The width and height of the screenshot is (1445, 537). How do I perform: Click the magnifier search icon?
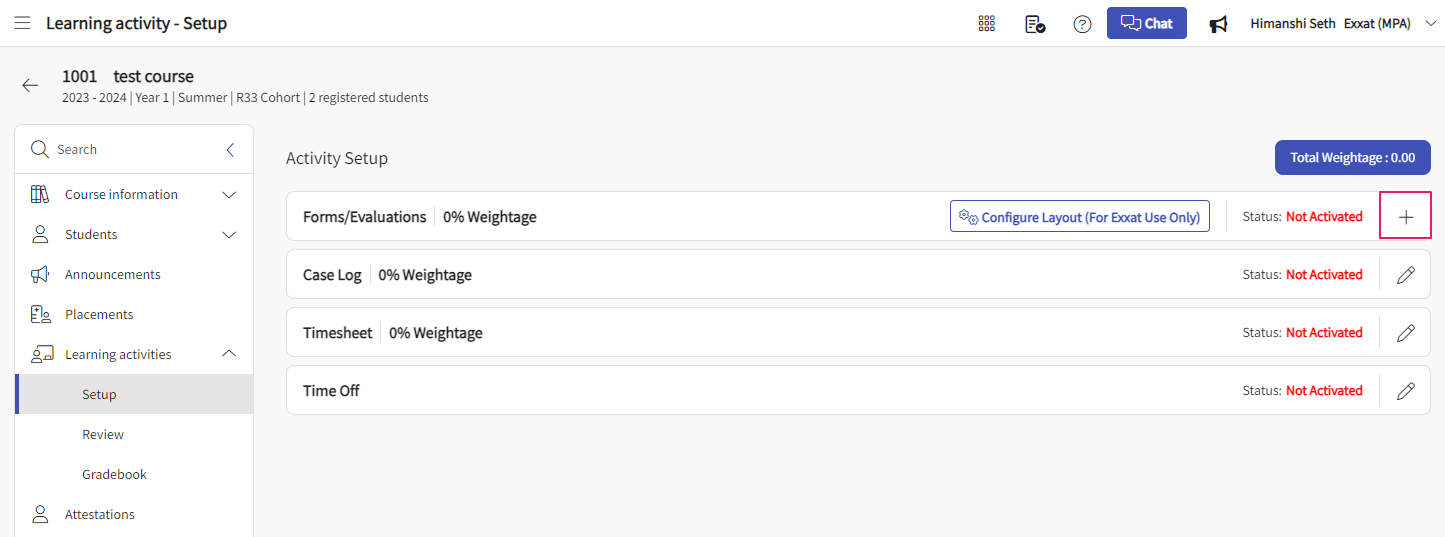40,149
